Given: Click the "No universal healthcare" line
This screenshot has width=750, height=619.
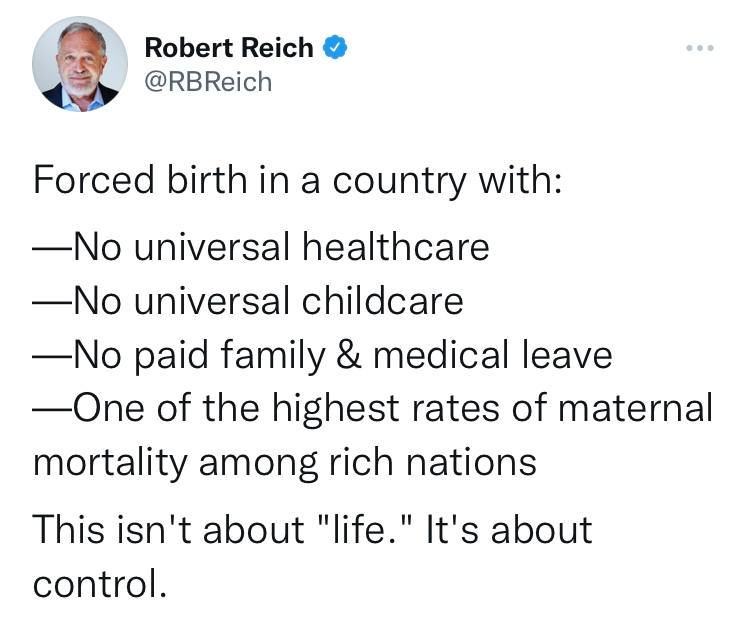Looking at the screenshot, I should click(x=261, y=245).
